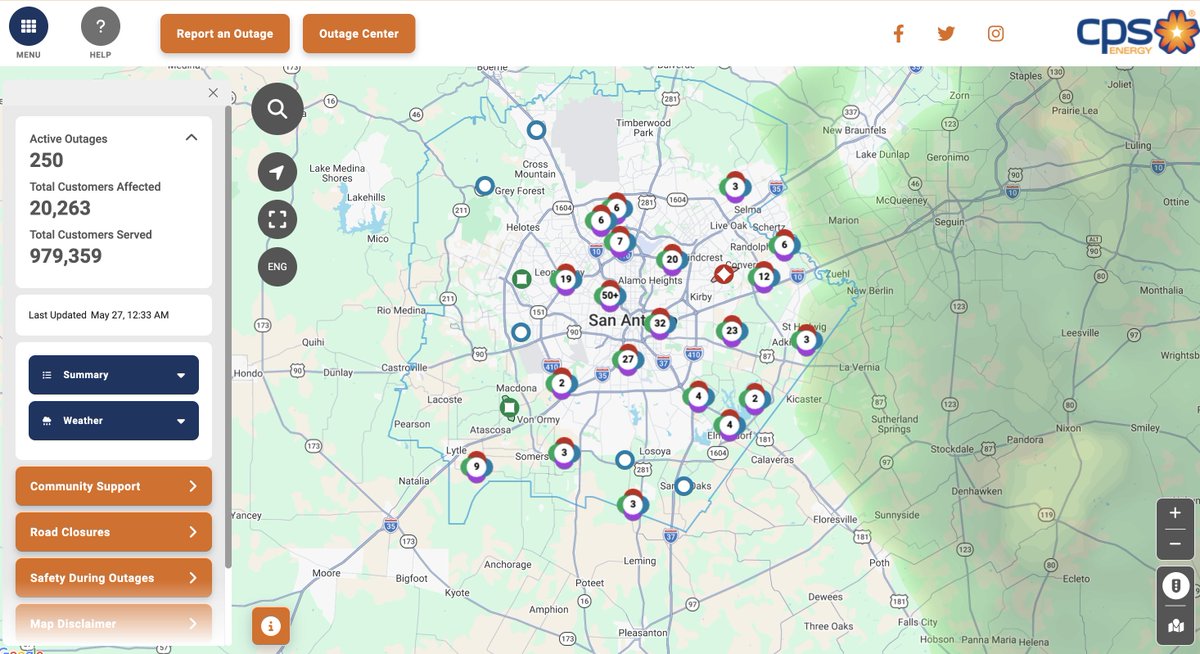Open Community Support section
1200x654 pixels.
[114, 486]
